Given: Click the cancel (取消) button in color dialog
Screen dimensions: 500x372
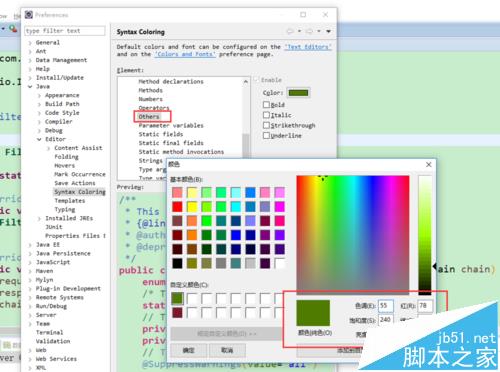Looking at the screenshot, I should (227, 350).
